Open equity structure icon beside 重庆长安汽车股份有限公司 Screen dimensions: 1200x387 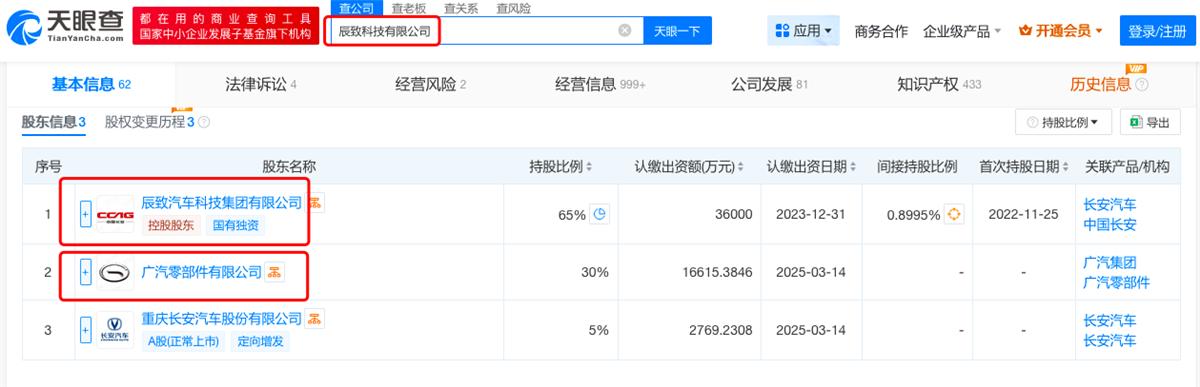314,319
